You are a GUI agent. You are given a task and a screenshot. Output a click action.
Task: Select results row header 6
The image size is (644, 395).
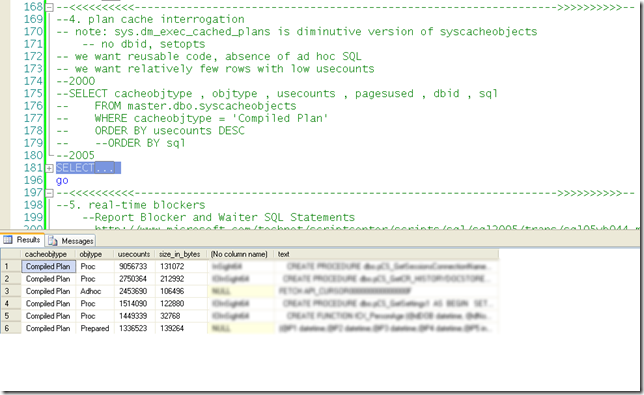[x=11, y=328]
